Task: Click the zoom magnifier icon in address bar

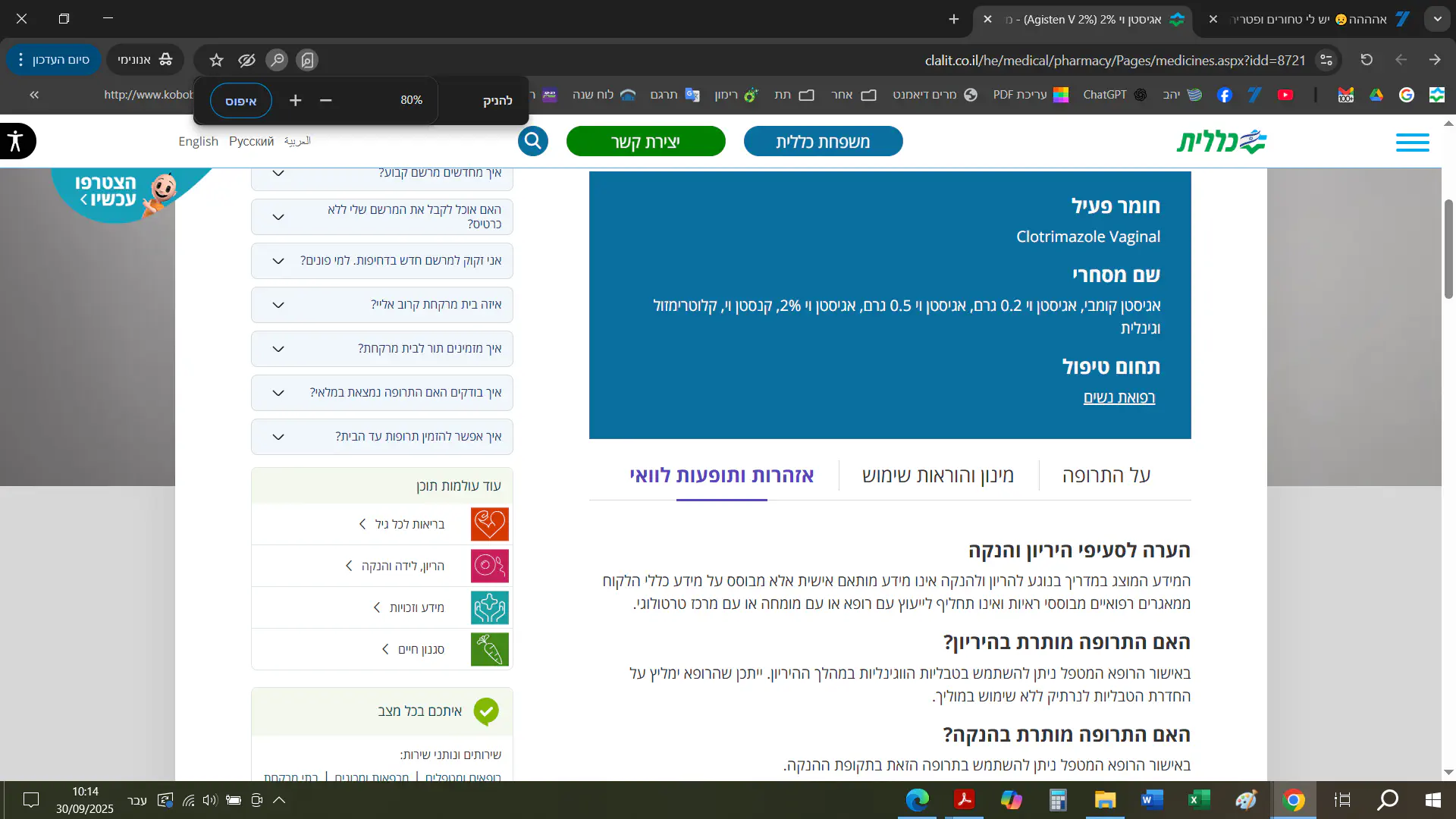Action: click(278, 60)
